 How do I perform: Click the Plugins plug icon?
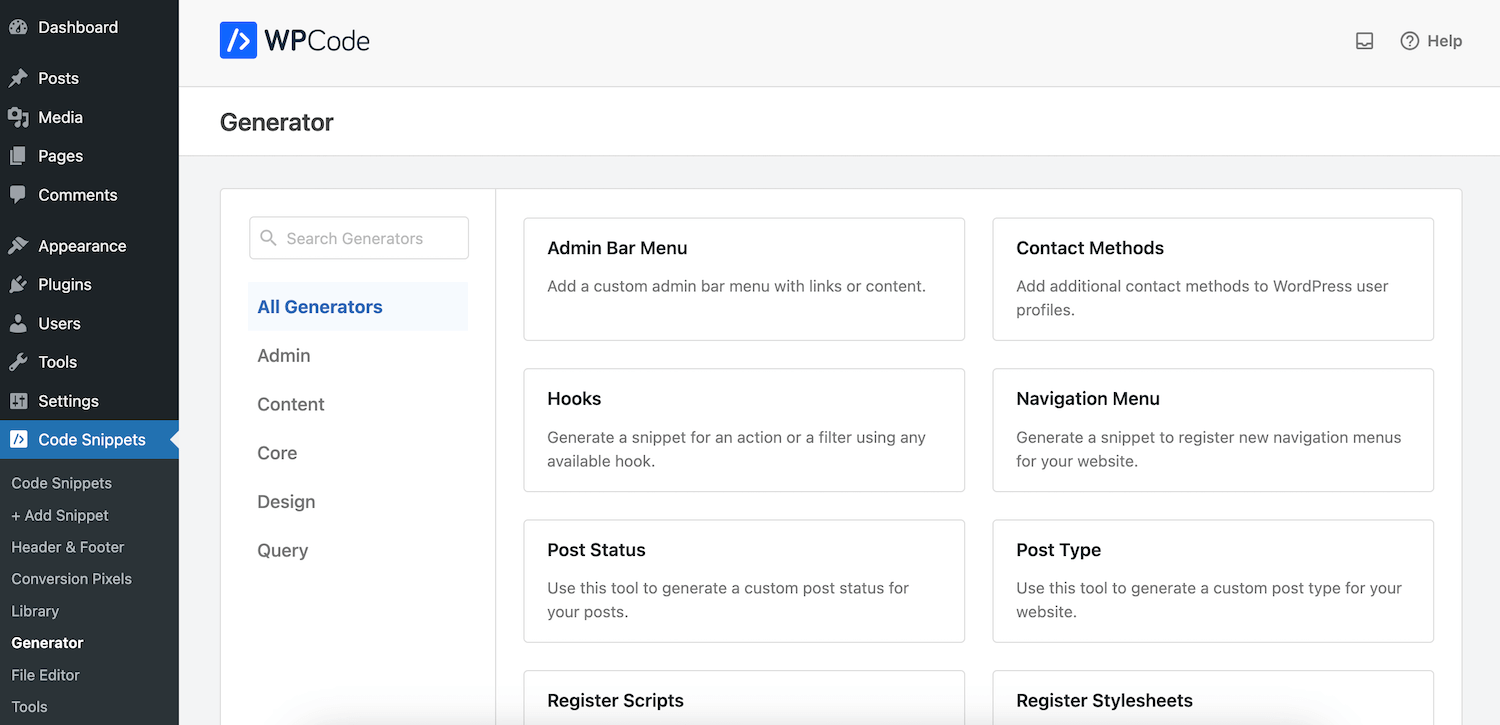[x=18, y=285]
